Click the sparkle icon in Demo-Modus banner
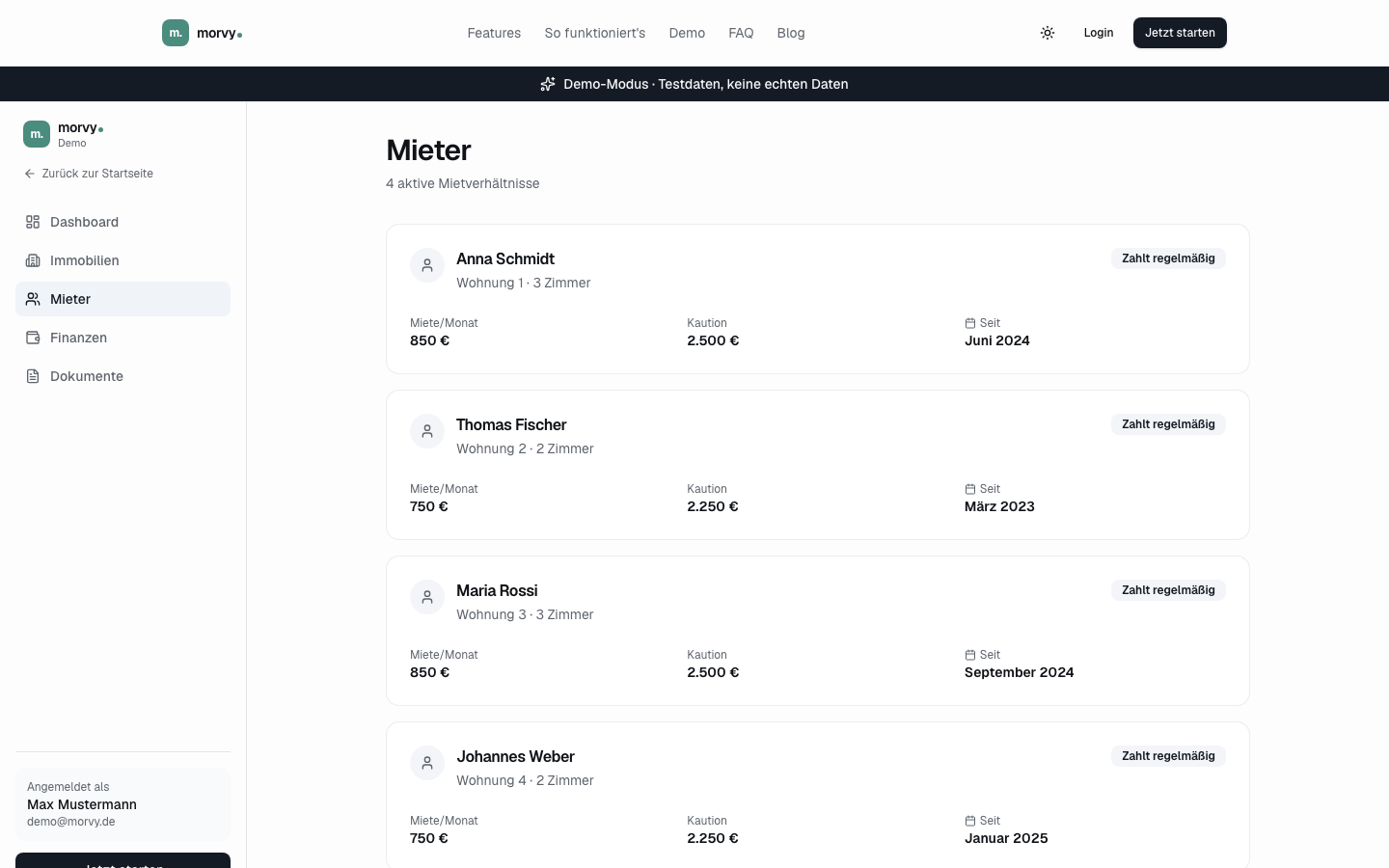Viewport: 1389px width, 868px height. [548, 84]
